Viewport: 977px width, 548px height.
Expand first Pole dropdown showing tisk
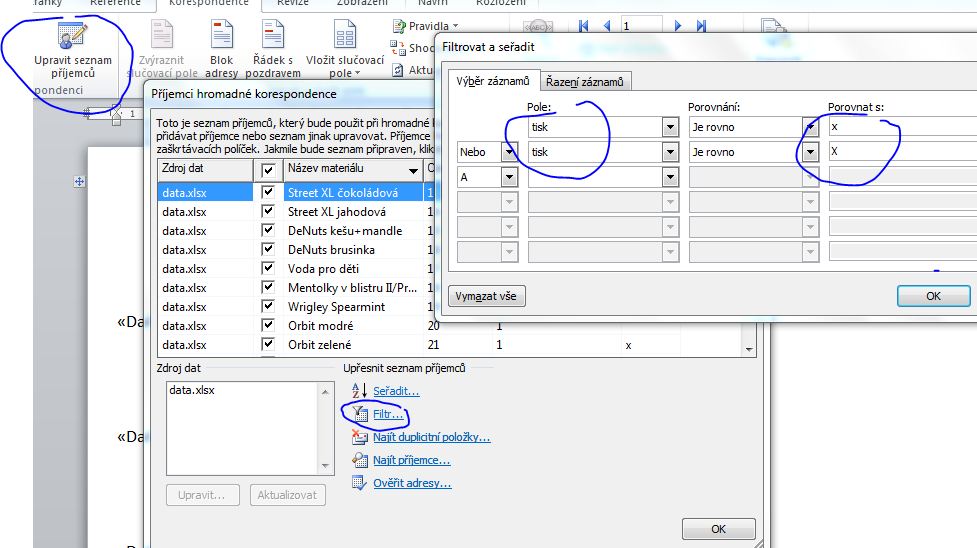click(670, 128)
